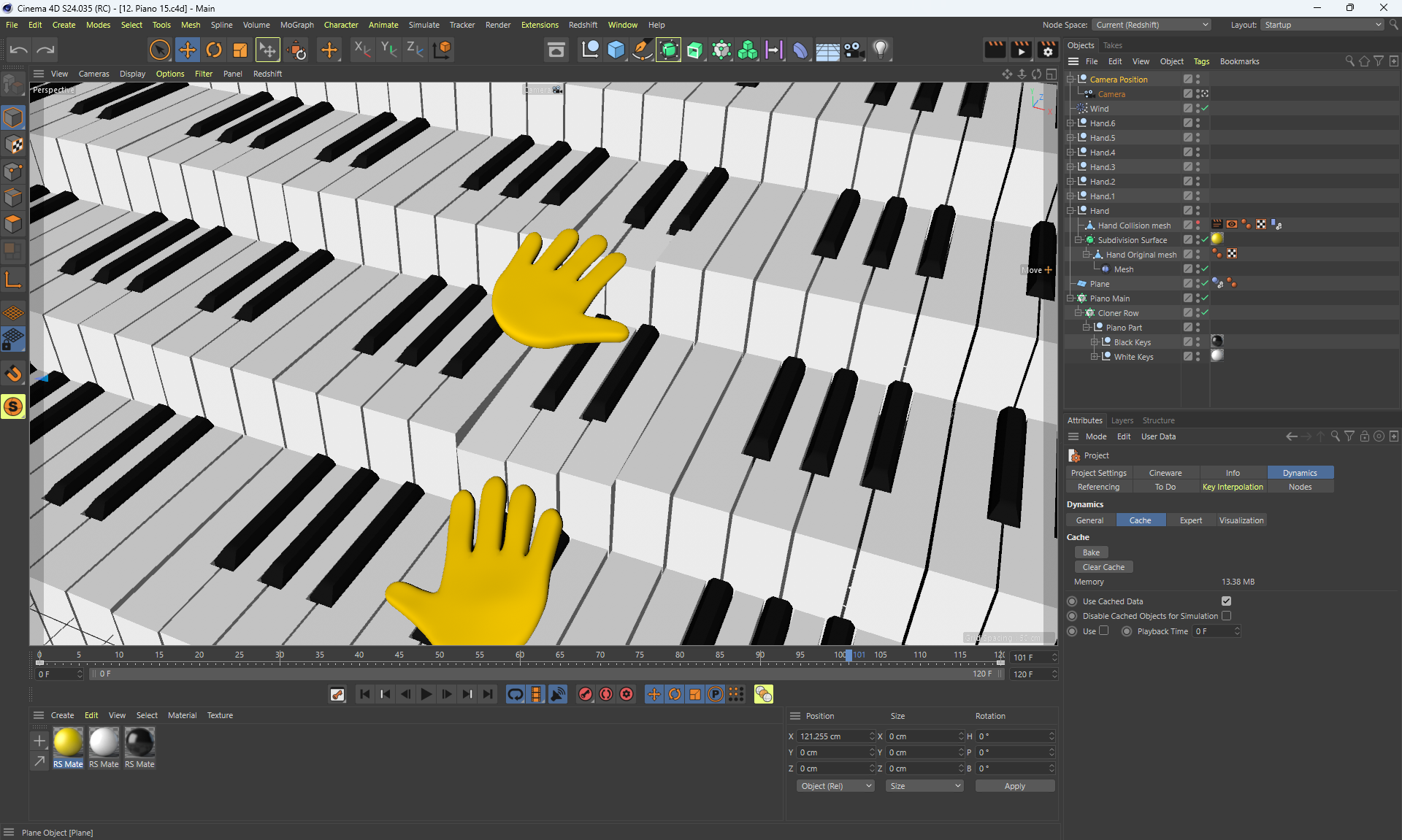
Task: Click the Undo arrow icon
Action: (19, 50)
